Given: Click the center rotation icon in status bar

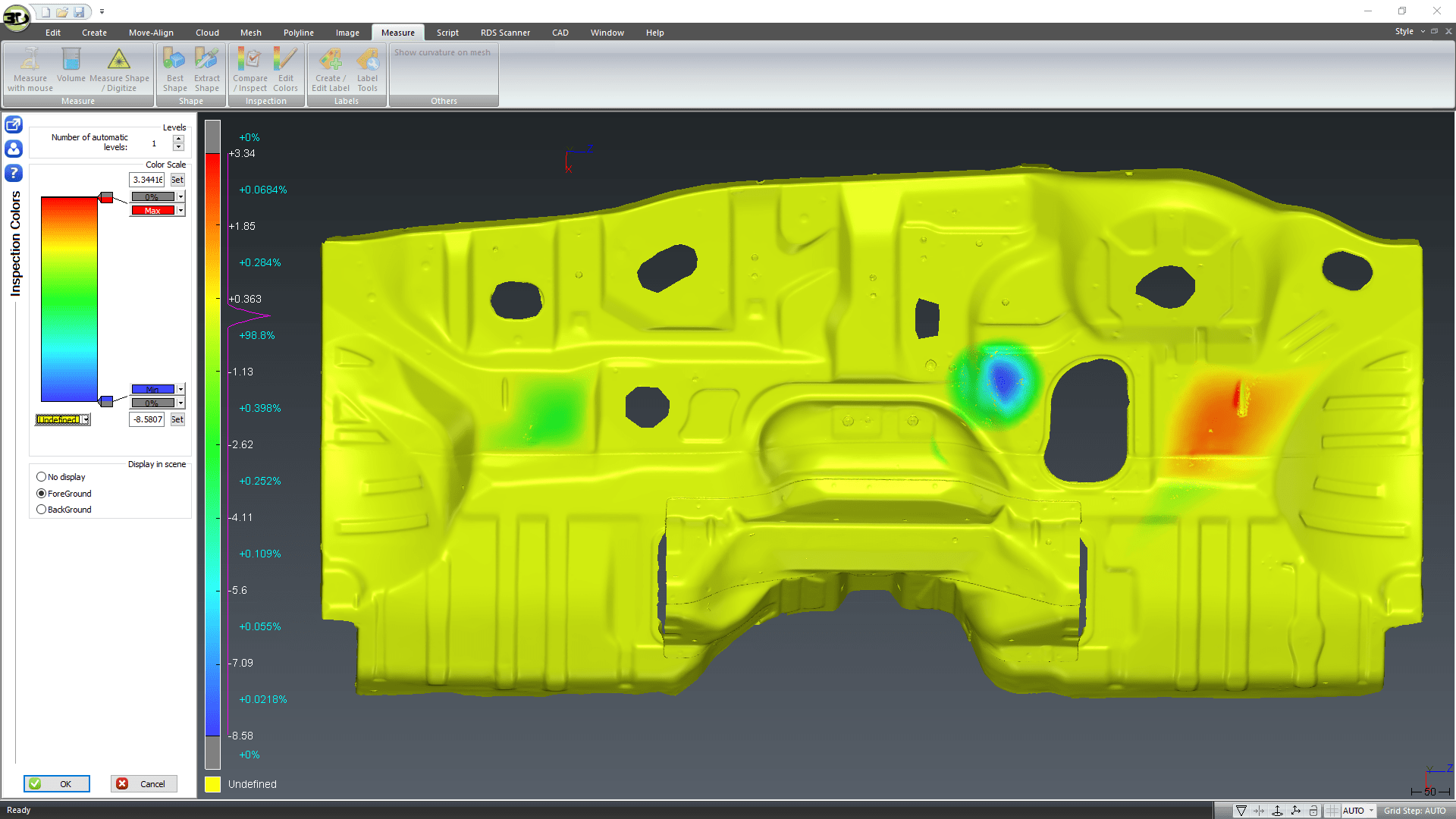Looking at the screenshot, I should click(1260, 811).
